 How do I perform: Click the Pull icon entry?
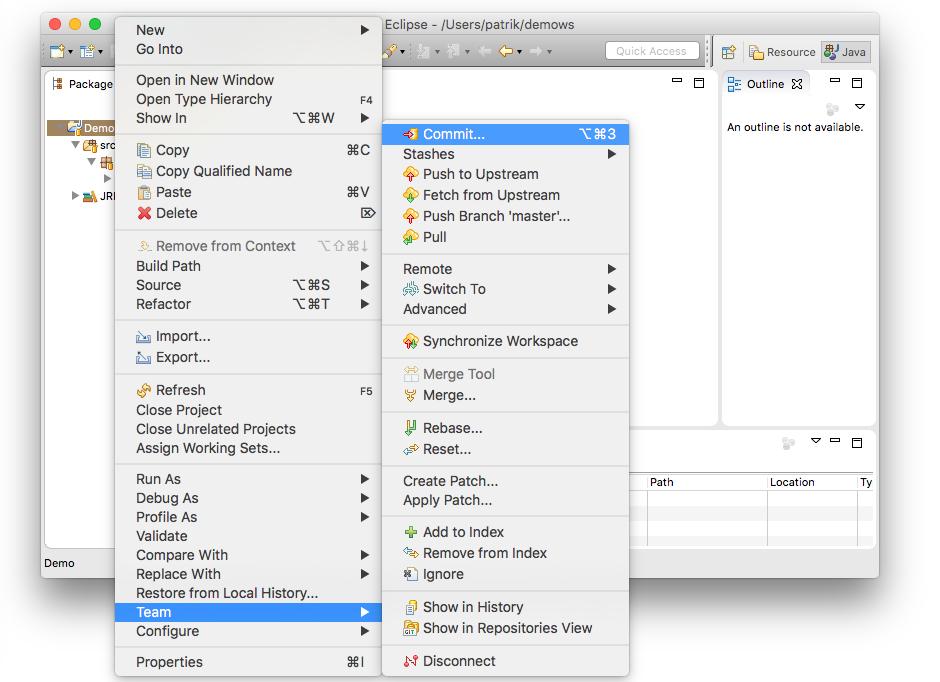[411, 237]
